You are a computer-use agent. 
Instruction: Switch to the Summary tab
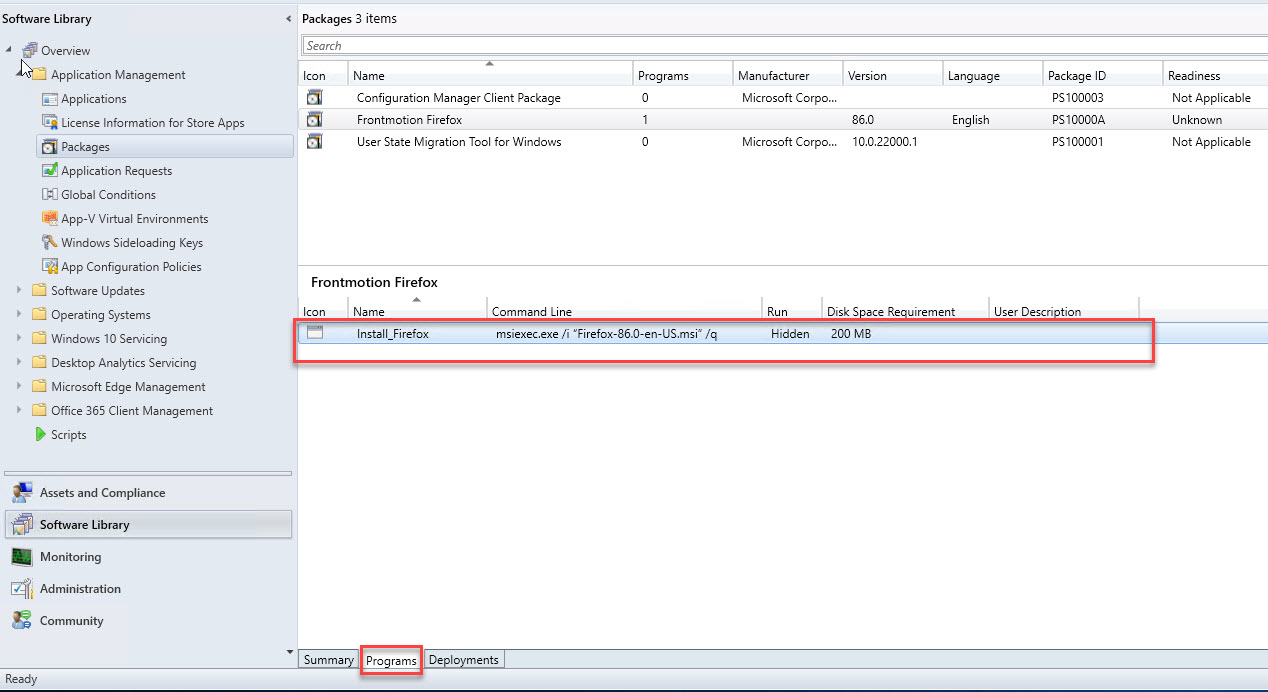[x=328, y=660]
